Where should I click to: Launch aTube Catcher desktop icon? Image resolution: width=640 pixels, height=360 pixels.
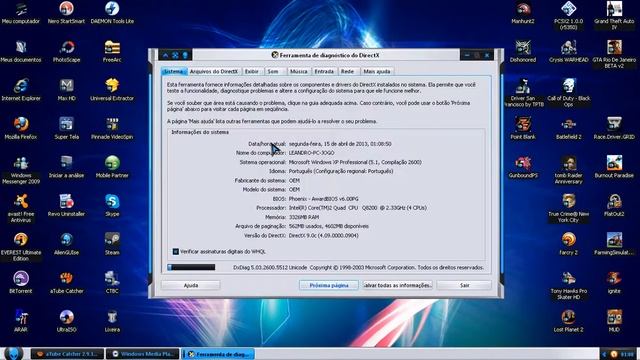tap(66, 282)
